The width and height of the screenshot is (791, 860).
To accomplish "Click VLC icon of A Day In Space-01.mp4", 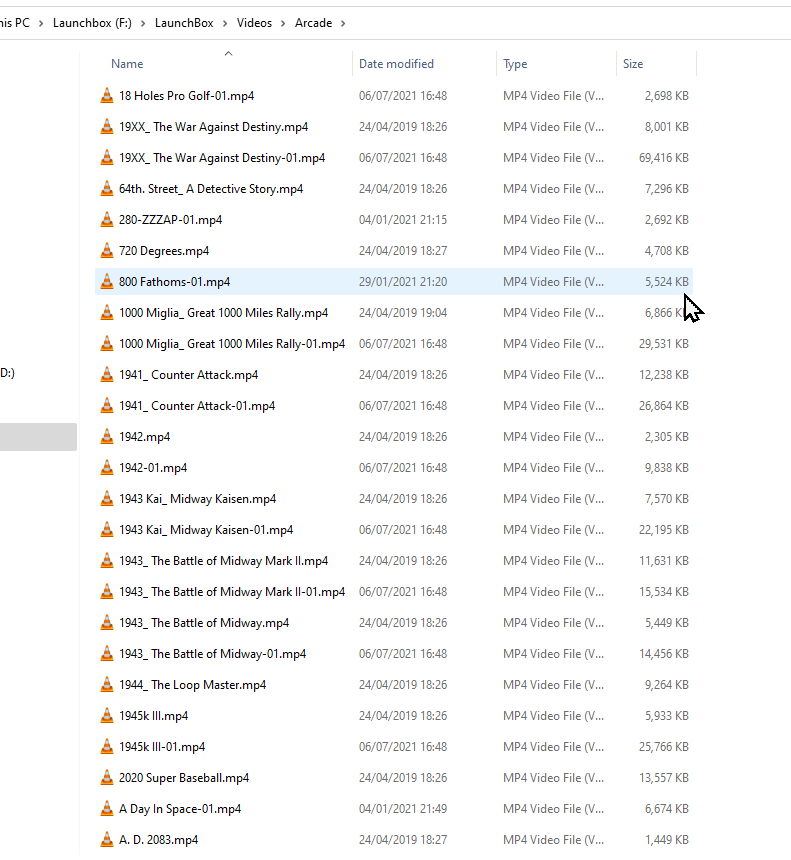I will 107,808.
